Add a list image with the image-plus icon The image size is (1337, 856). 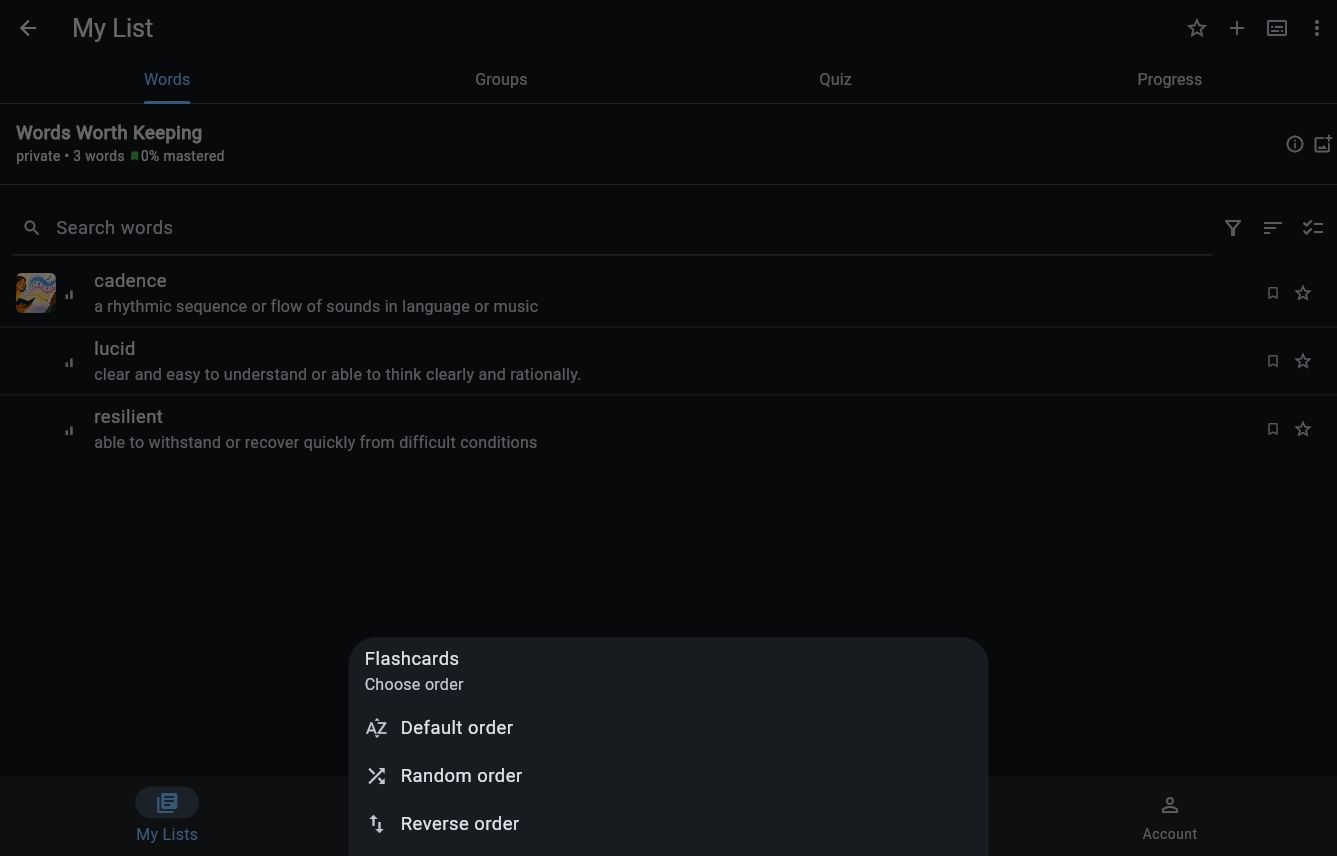pos(1323,144)
